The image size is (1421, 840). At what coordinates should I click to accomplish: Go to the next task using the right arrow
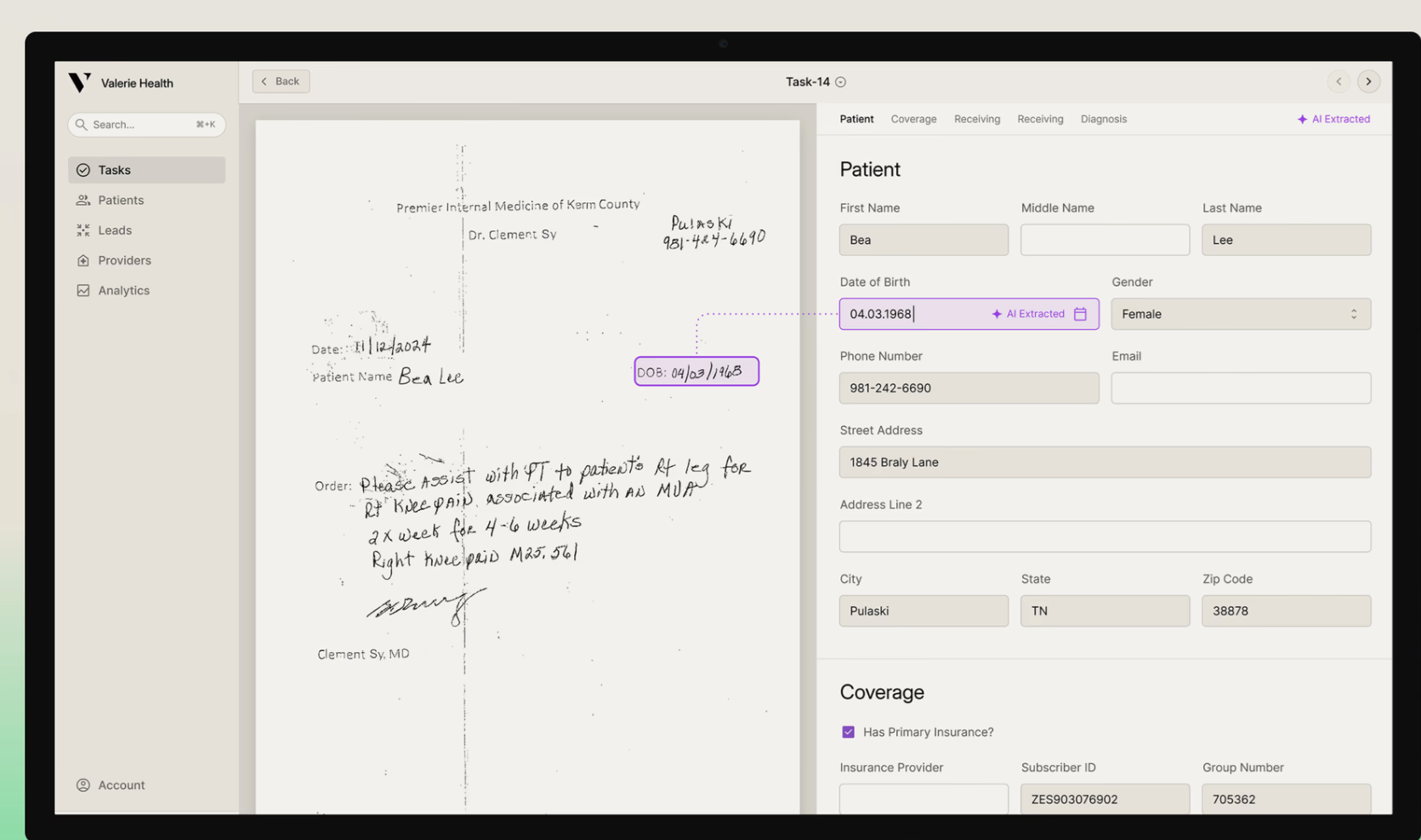tap(1368, 81)
